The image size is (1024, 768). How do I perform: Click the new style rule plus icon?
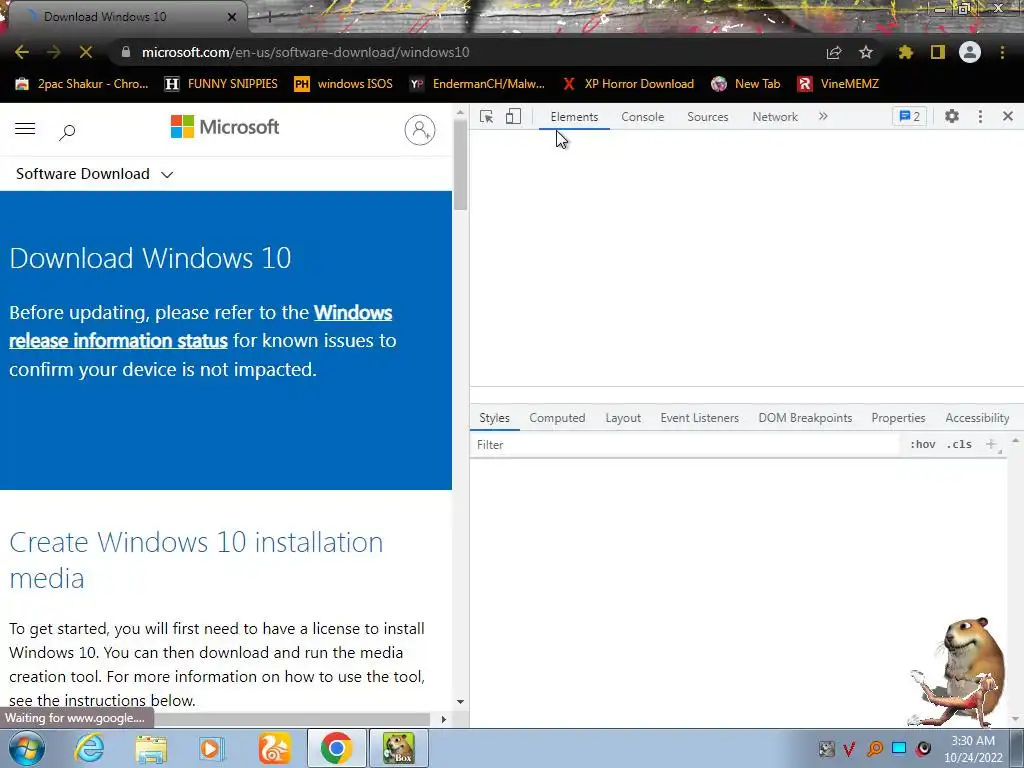[x=991, y=445]
